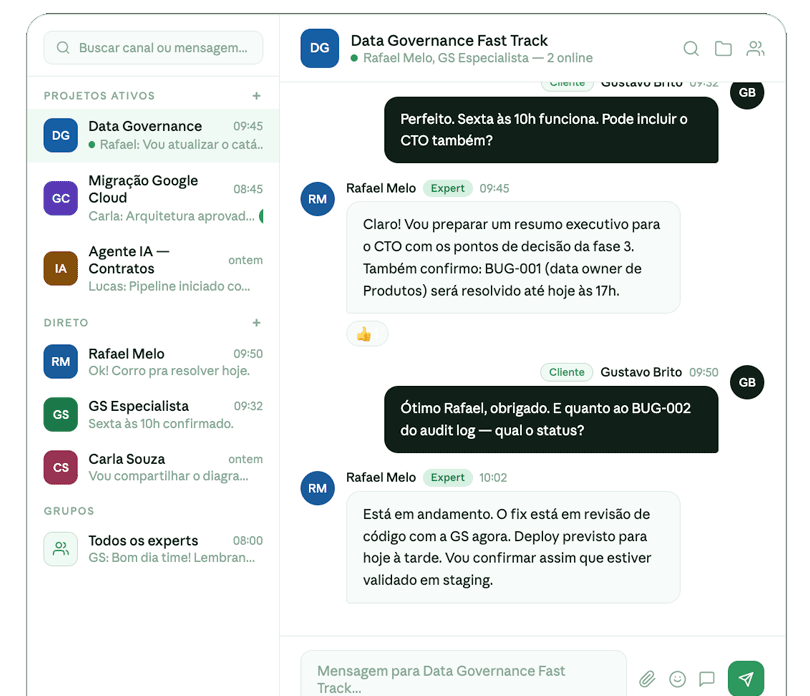Screen dimensions: 810x696
Task: Open the Data Governance channel
Action: [153, 135]
